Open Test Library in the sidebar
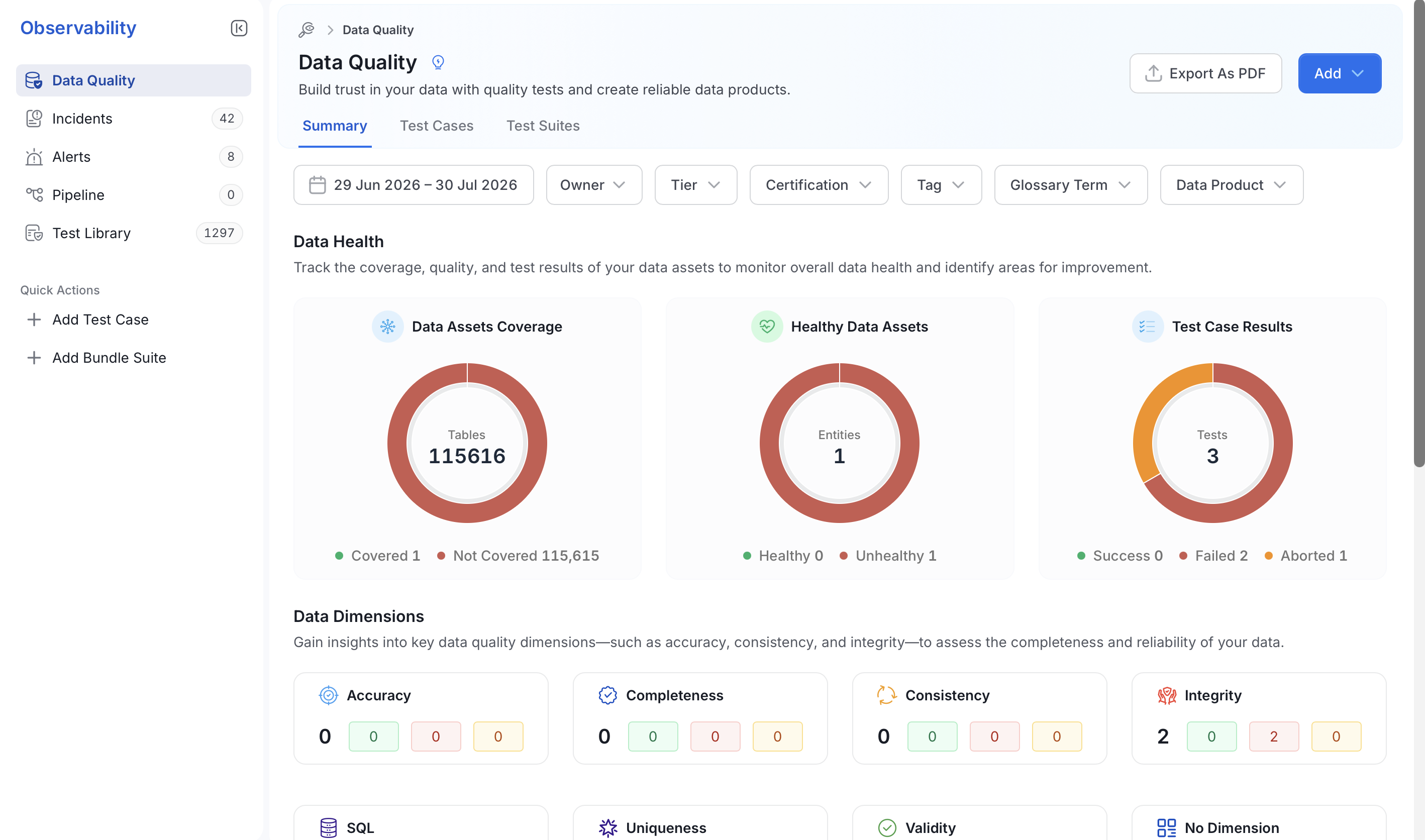The width and height of the screenshot is (1425, 840). [133, 233]
